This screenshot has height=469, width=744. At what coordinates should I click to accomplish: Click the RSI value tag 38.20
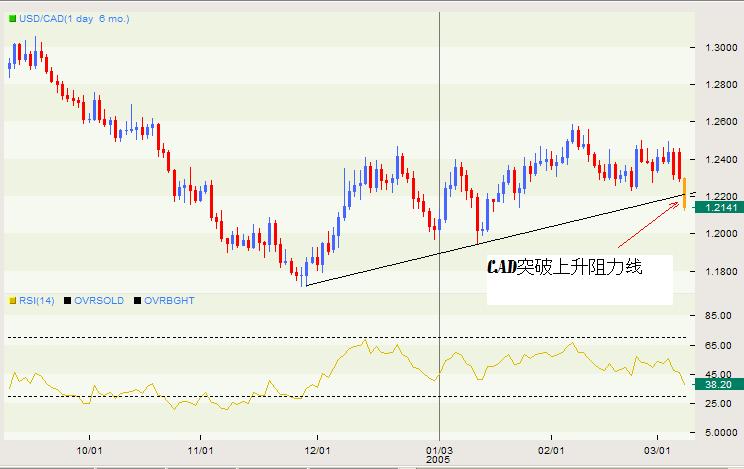tap(718, 385)
